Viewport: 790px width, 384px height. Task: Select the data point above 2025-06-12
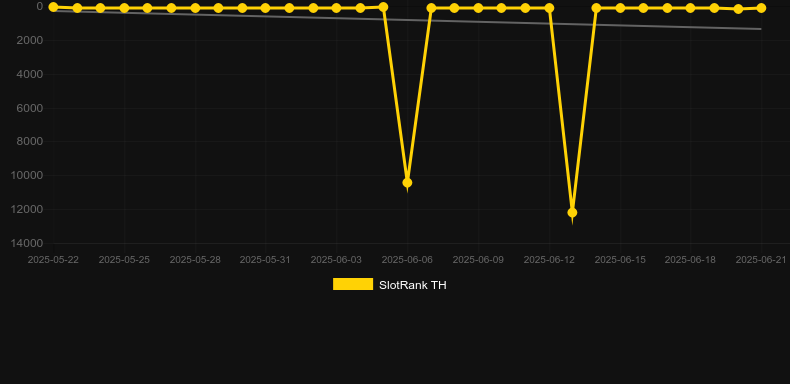click(x=549, y=8)
